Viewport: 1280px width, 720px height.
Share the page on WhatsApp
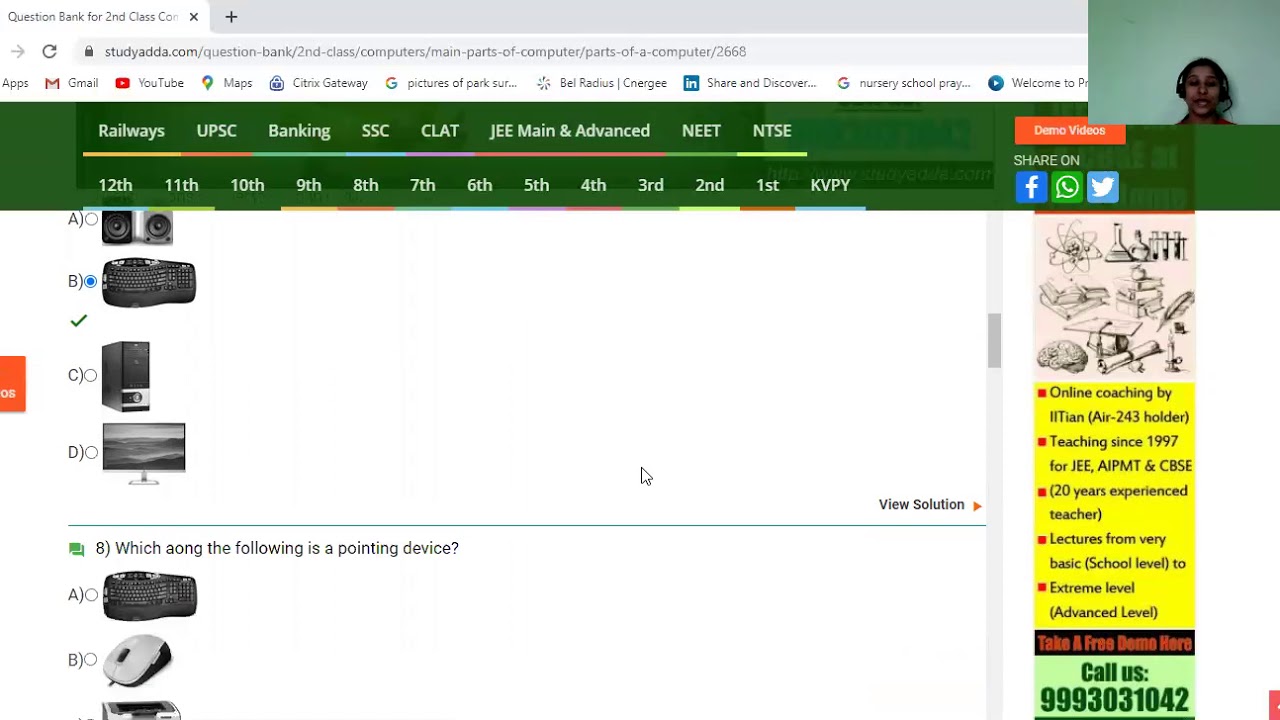(x=1067, y=187)
